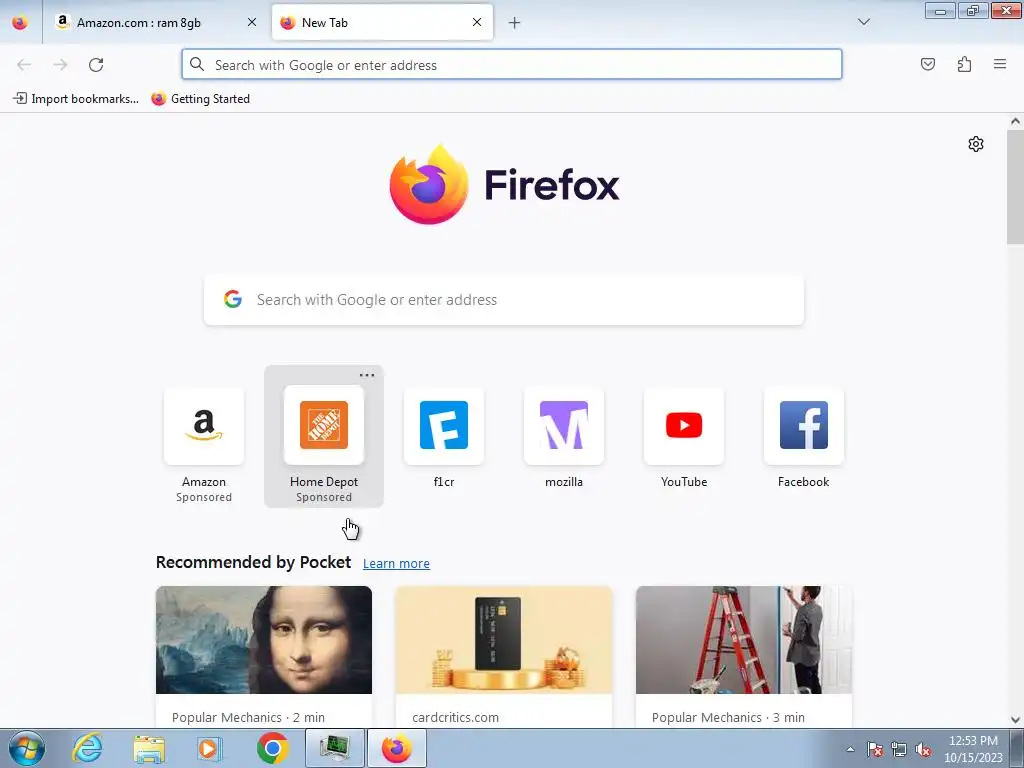Open the Windows Start menu
Image resolution: width=1024 pixels, height=768 pixels.
click(27, 748)
